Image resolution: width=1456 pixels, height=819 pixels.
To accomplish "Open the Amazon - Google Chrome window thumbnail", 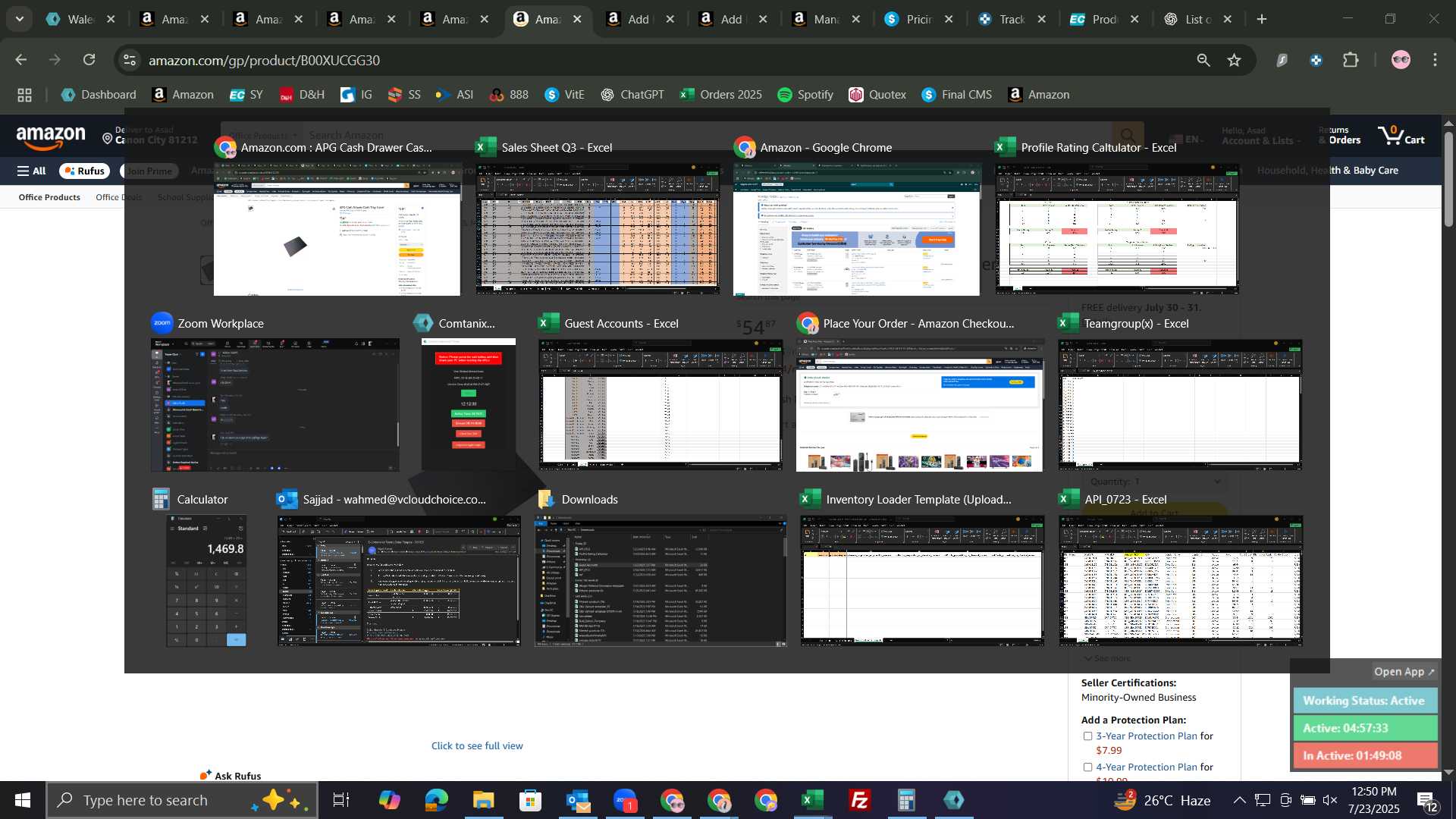I will 856,230.
